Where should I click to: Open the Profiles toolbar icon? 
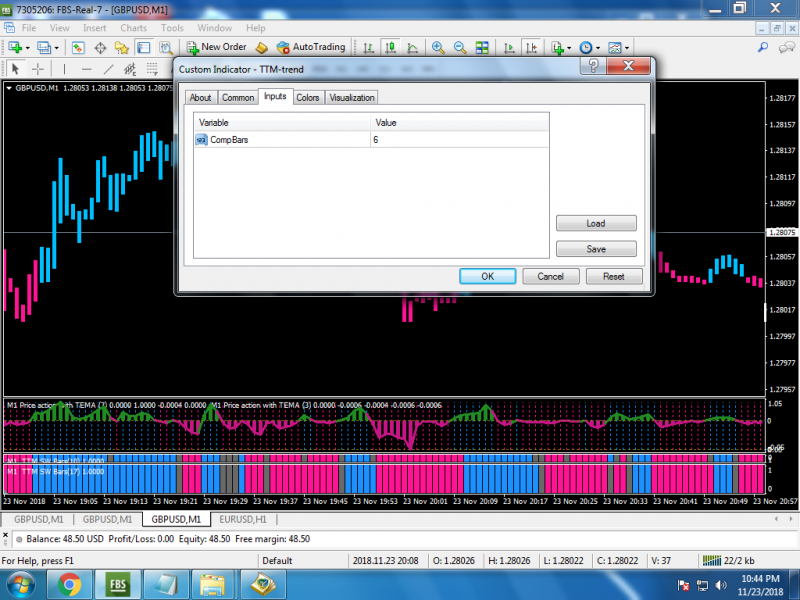44,47
